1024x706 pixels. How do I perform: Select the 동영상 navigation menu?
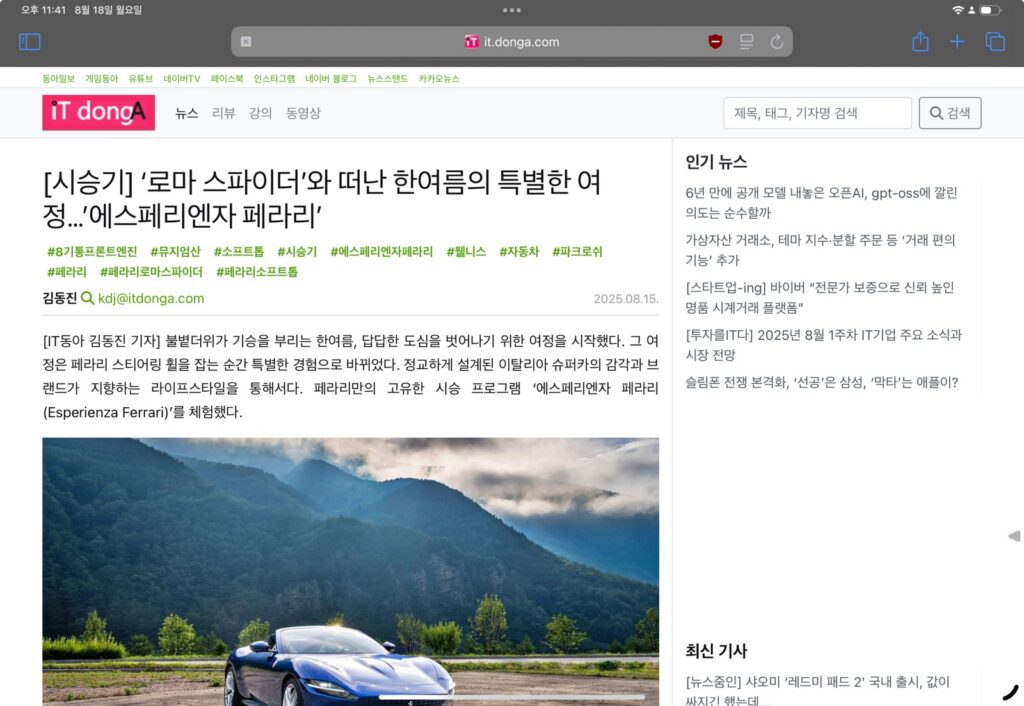click(303, 113)
